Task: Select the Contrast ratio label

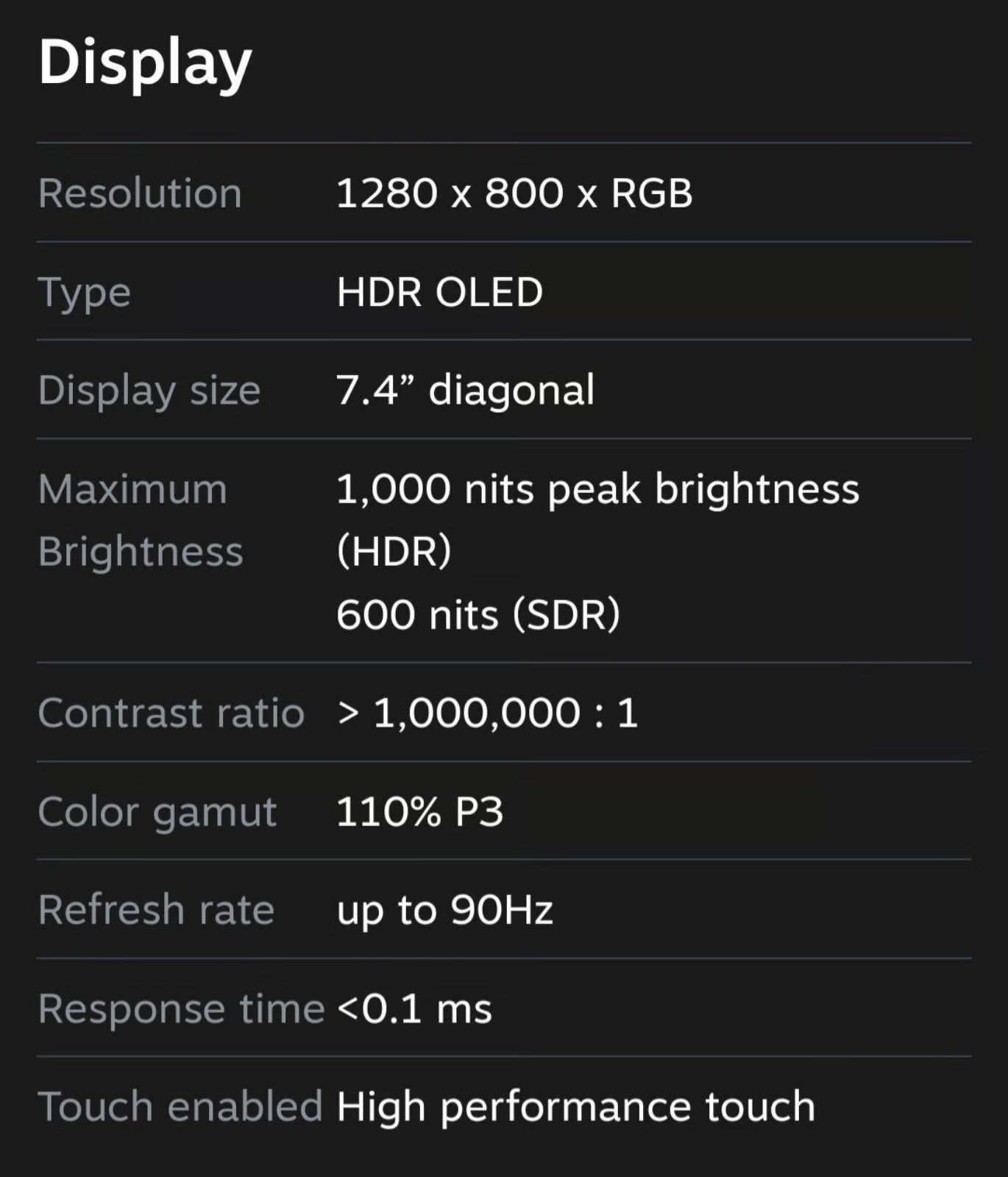Action: pyautogui.click(x=171, y=713)
